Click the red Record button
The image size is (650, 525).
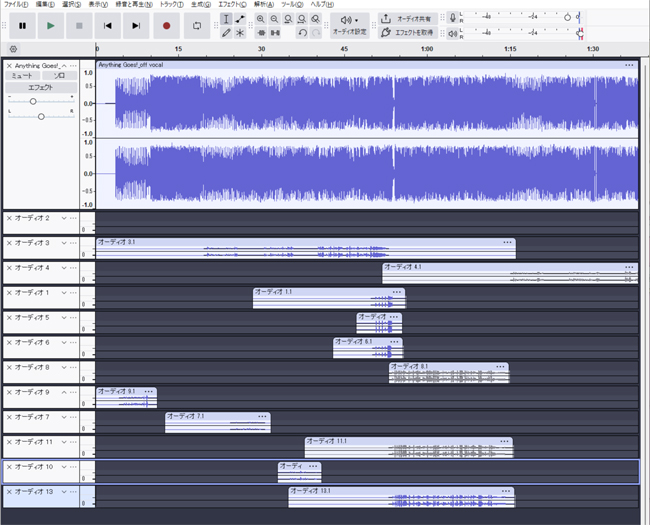pyautogui.click(x=166, y=25)
